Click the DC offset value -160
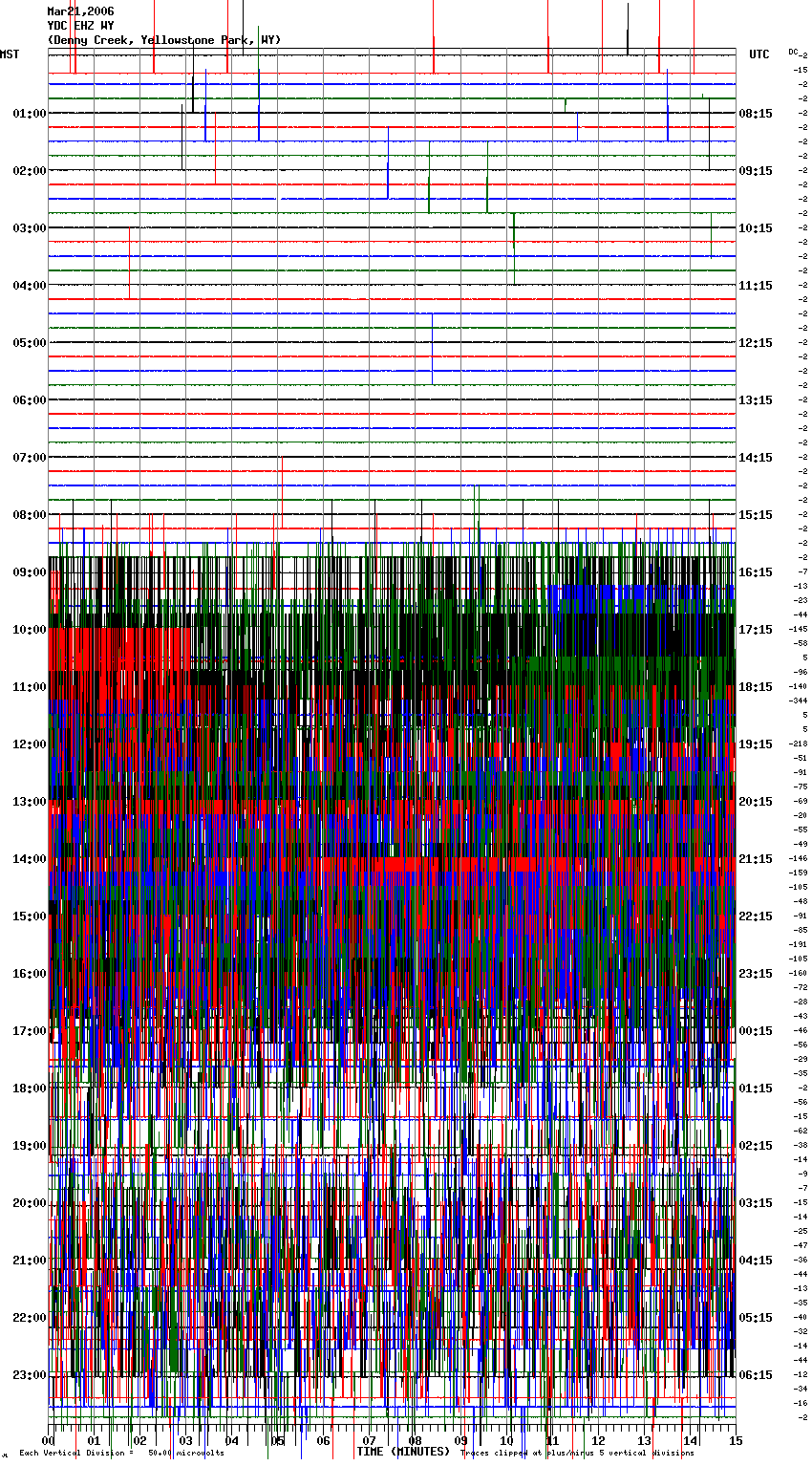 click(798, 973)
